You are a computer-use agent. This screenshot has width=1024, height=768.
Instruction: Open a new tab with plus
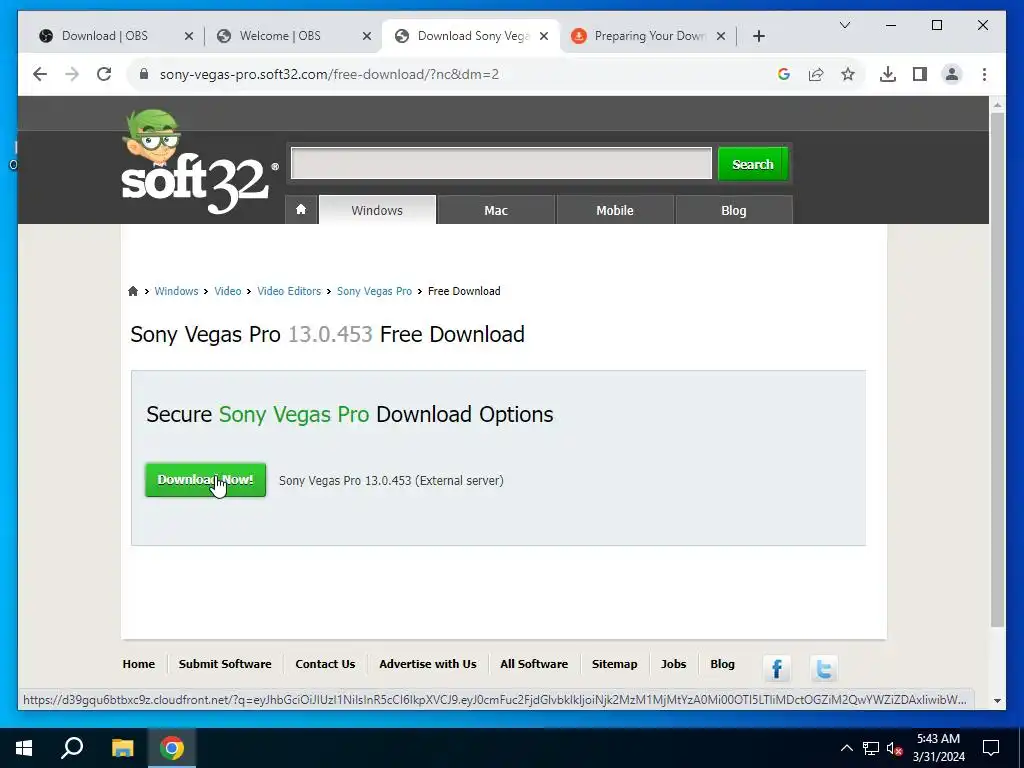[758, 37]
